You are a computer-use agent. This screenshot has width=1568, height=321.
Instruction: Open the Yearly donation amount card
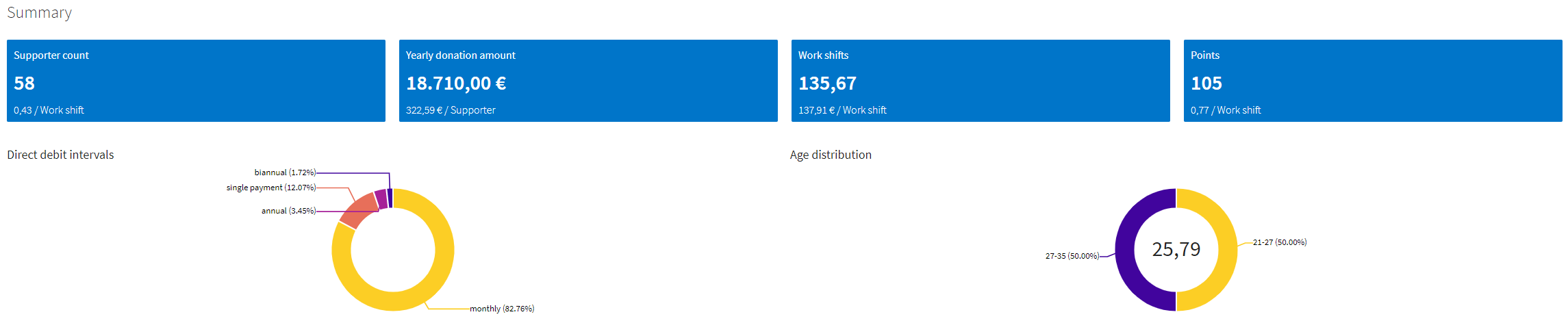coord(588,81)
